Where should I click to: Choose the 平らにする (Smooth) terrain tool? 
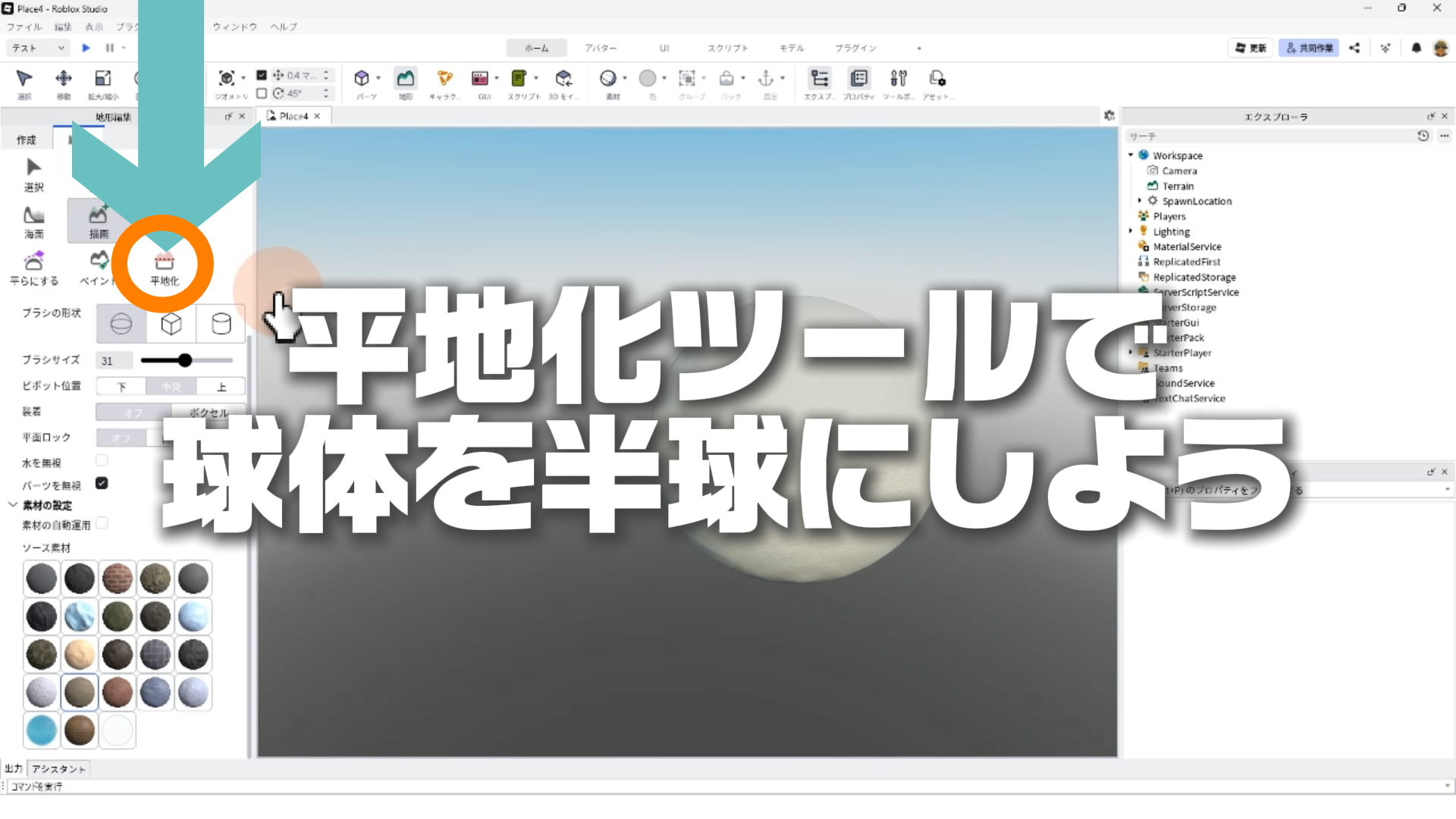tap(33, 267)
